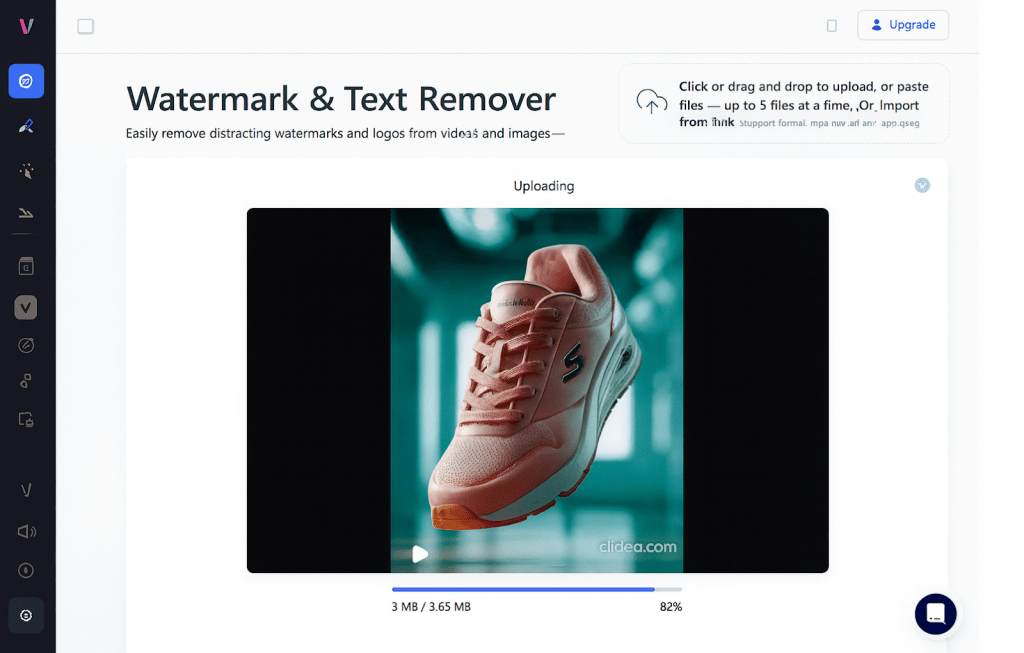
Task: Toggle the square checkbox in top-left header
Action: (x=86, y=26)
